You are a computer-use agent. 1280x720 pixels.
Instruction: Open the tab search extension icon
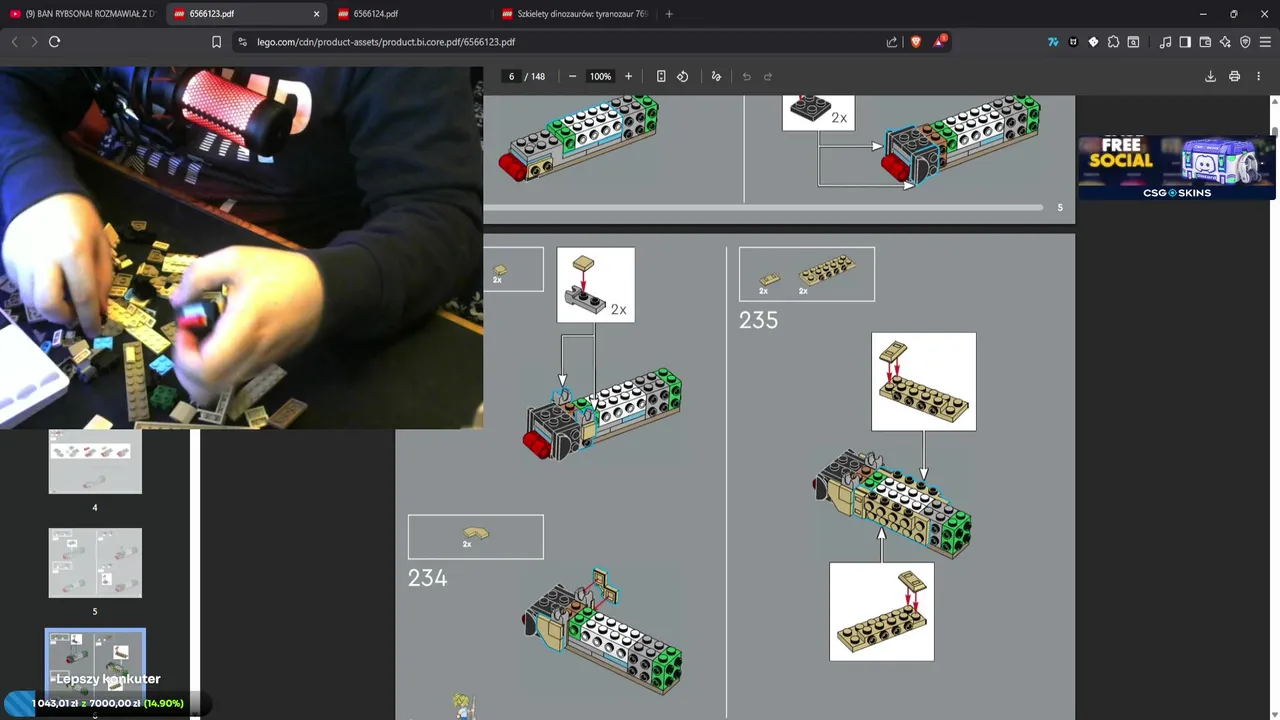[1133, 42]
